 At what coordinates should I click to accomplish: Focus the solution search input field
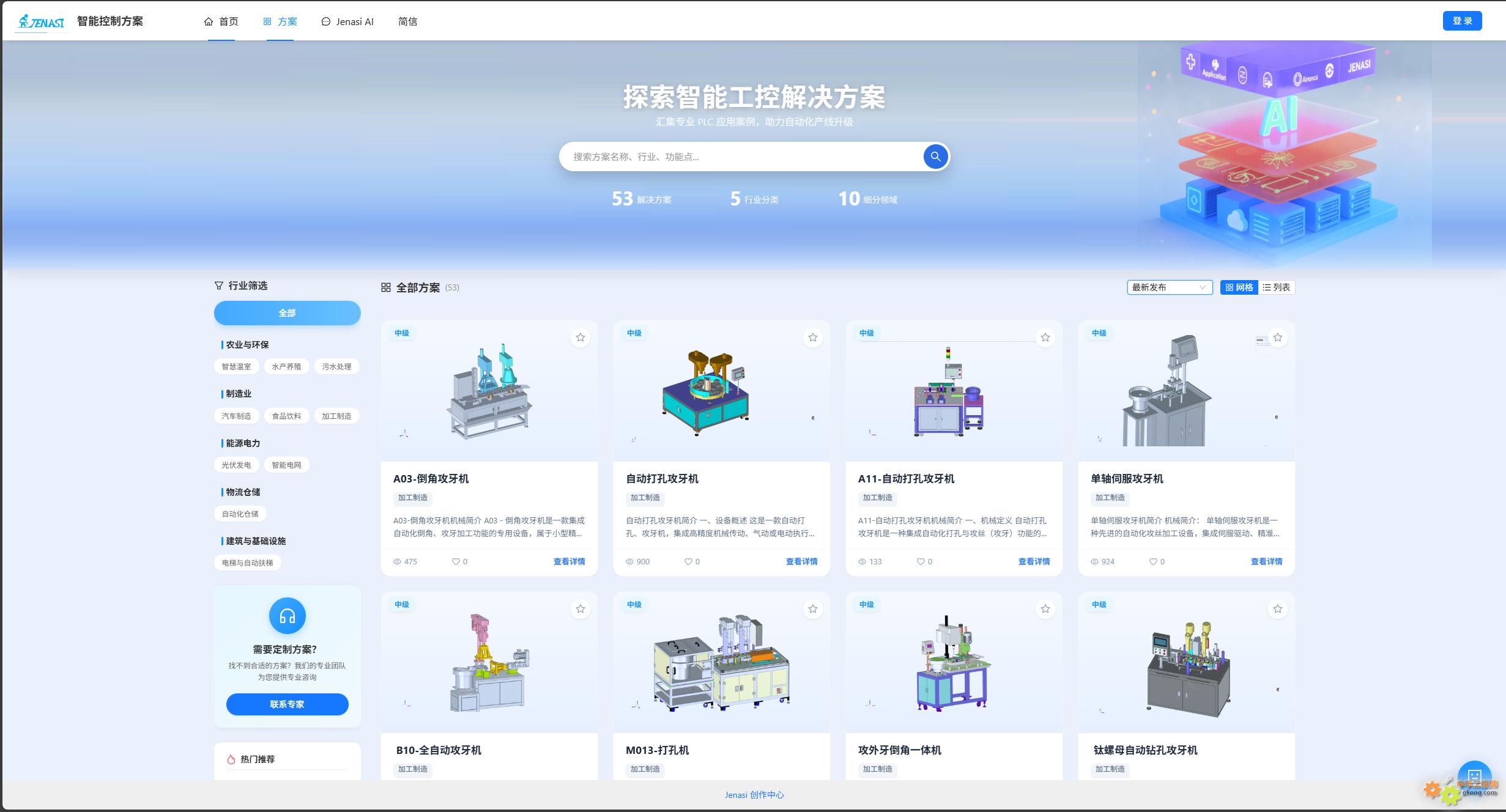coord(740,157)
